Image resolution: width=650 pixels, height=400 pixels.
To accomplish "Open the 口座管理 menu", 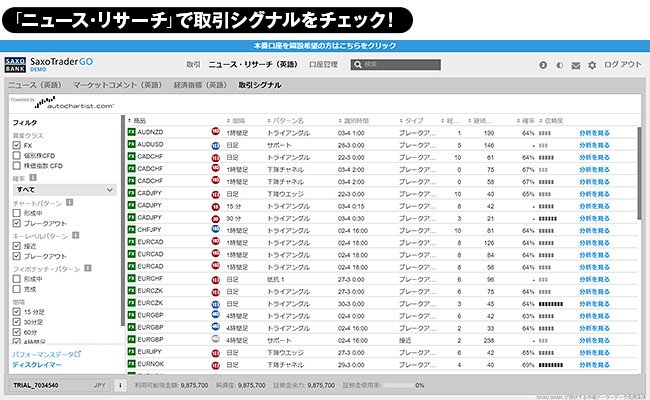I will pos(323,65).
